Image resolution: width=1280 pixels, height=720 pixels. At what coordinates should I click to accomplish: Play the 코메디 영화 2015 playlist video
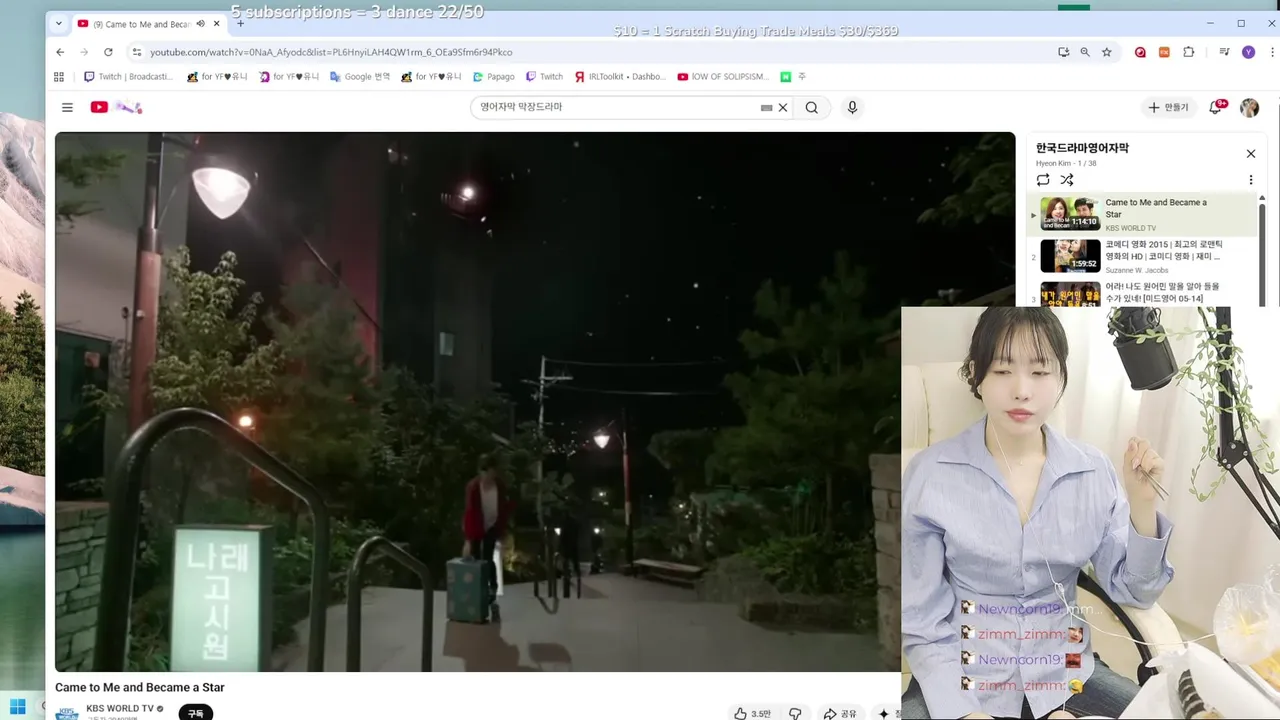click(1141, 256)
